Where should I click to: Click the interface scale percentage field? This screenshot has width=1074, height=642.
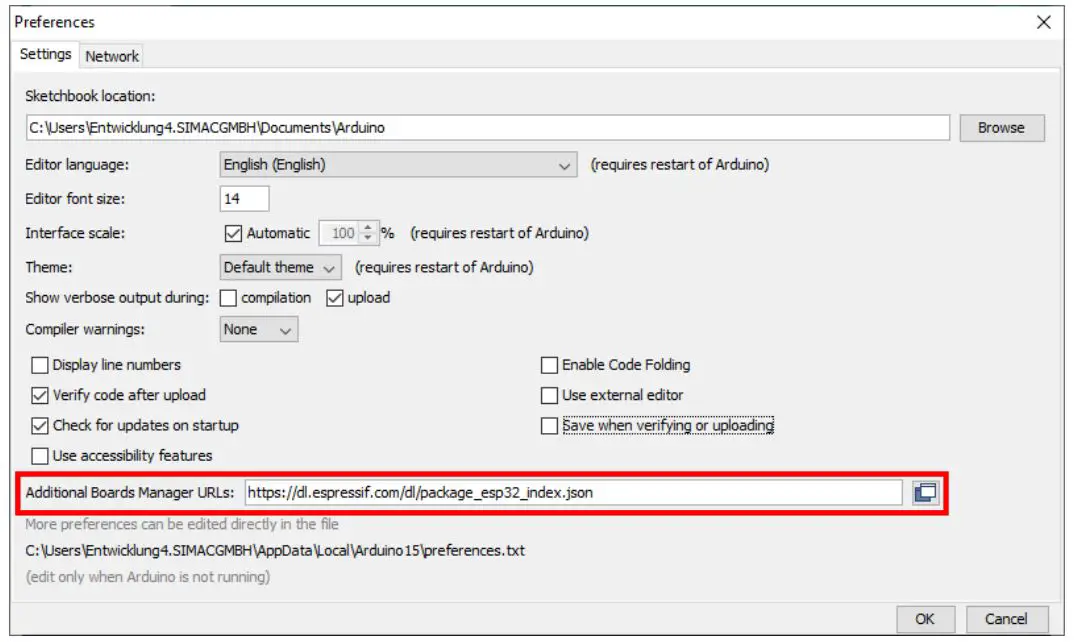340,234
